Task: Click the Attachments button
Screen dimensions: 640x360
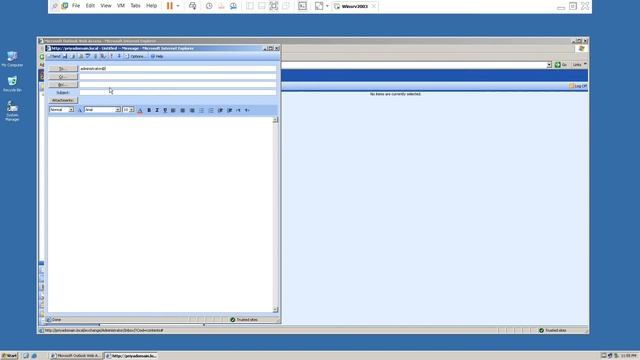Action: pos(62,100)
